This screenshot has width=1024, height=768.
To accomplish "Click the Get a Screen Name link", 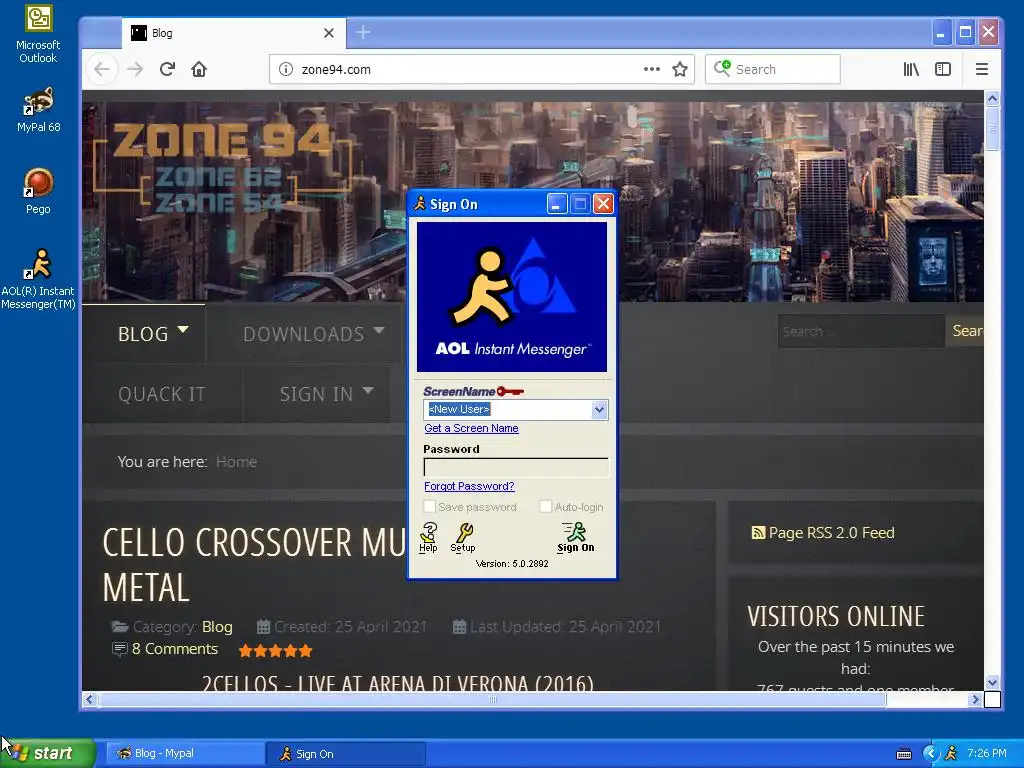I will click(472, 428).
